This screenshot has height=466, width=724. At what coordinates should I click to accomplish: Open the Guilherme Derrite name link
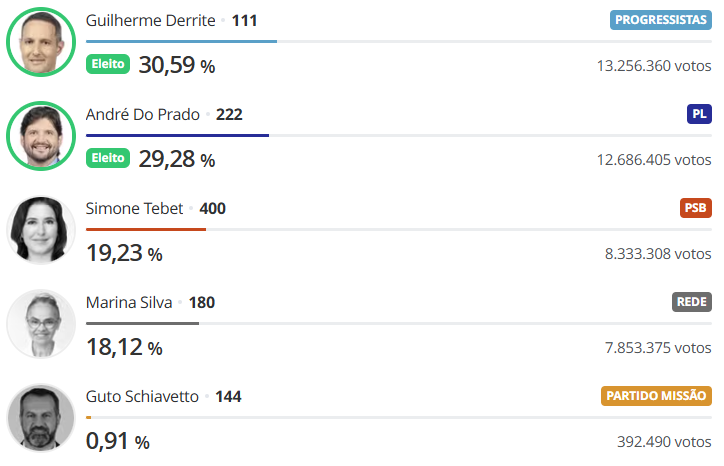[151, 21]
